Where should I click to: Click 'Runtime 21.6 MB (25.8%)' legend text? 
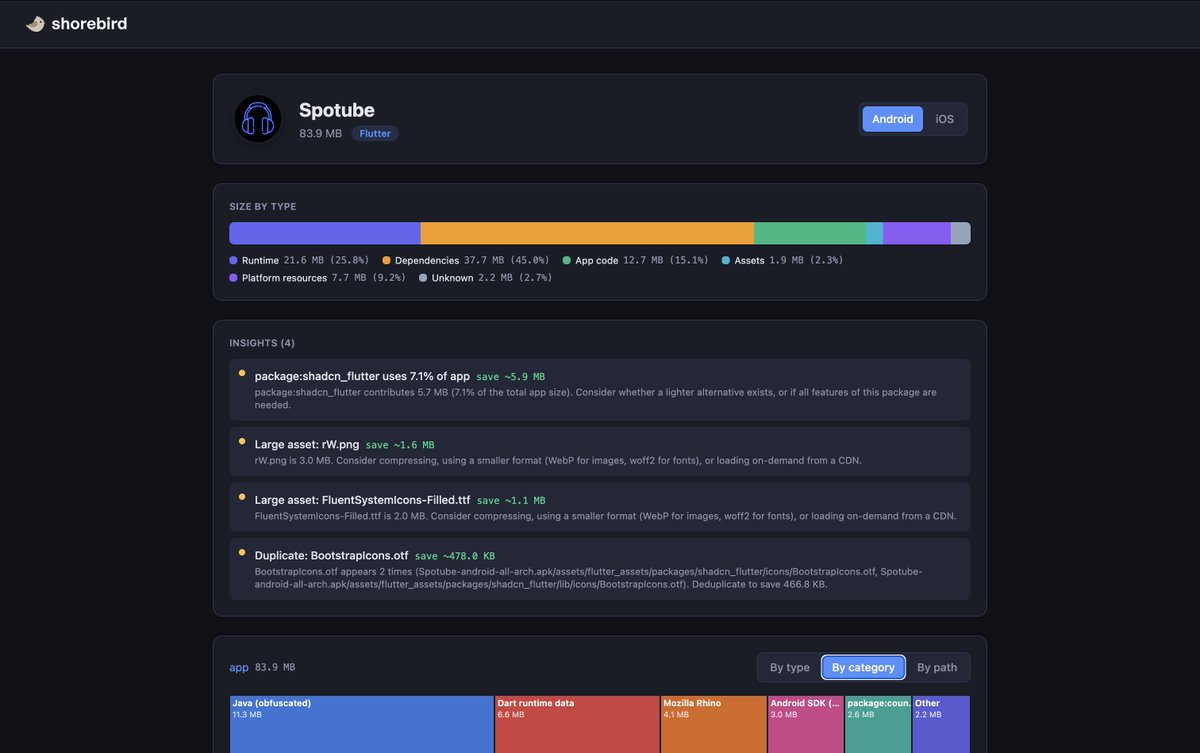tap(306, 260)
